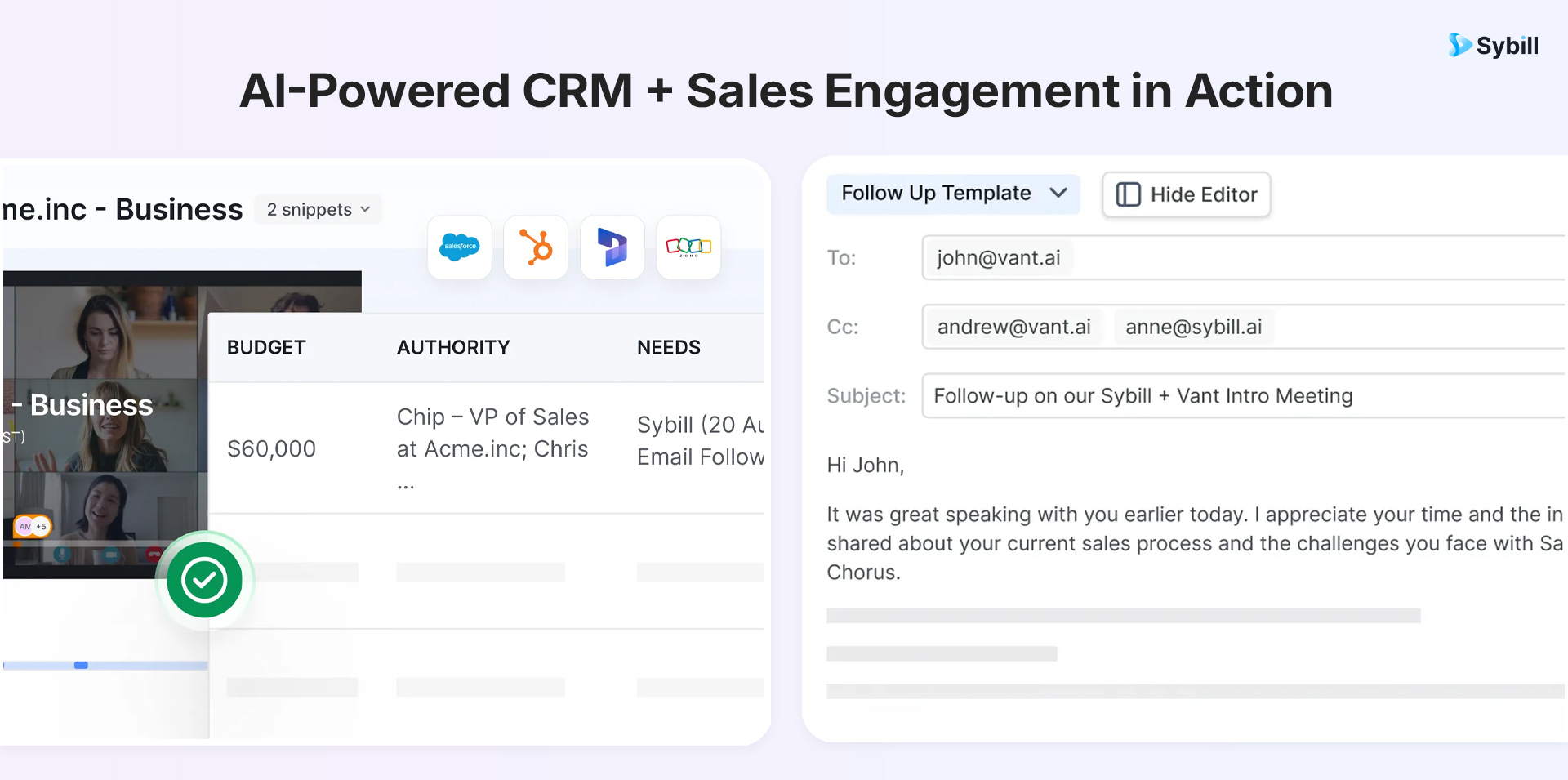1568x780 pixels.
Task: Click the AUTHORITY column header
Action: [x=453, y=347]
